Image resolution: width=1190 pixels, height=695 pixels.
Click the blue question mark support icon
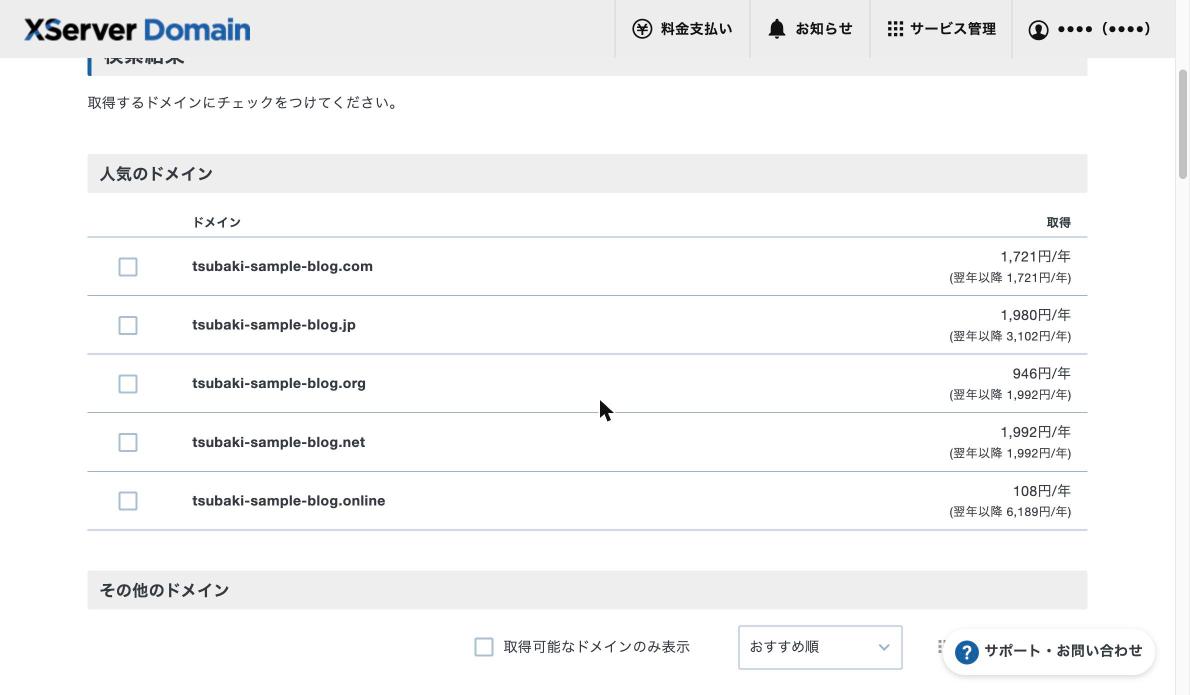(x=967, y=652)
